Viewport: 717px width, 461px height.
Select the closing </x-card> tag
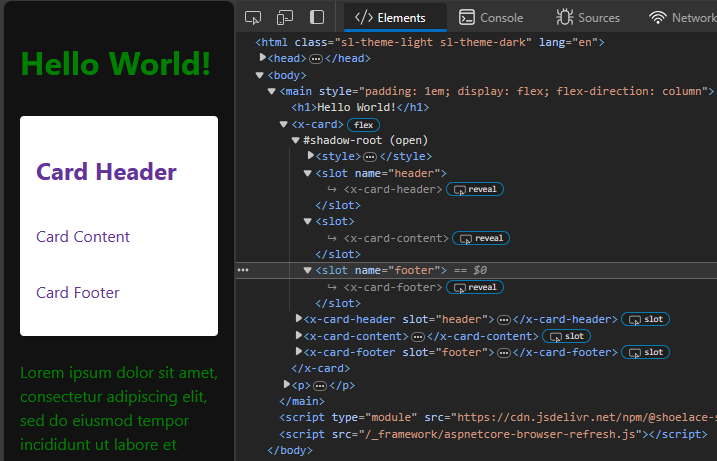321,369
